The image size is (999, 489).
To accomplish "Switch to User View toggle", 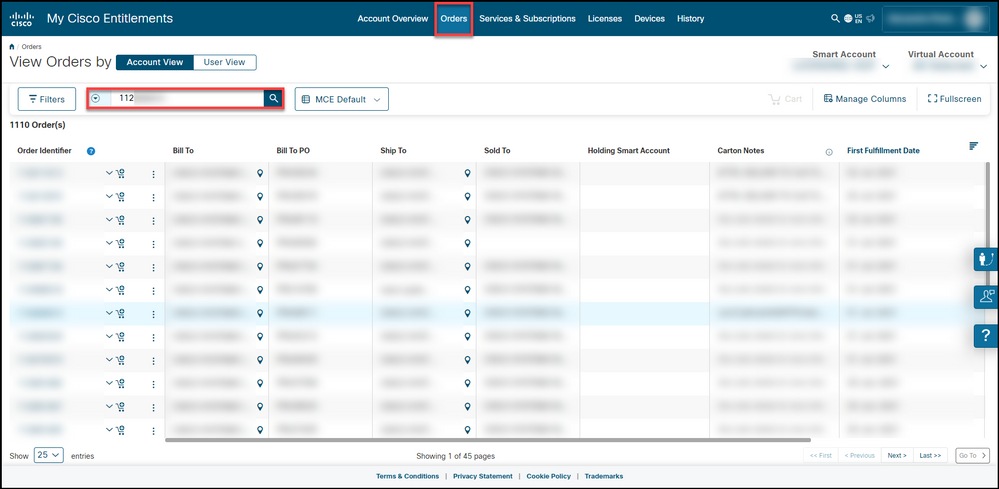I will 224,62.
